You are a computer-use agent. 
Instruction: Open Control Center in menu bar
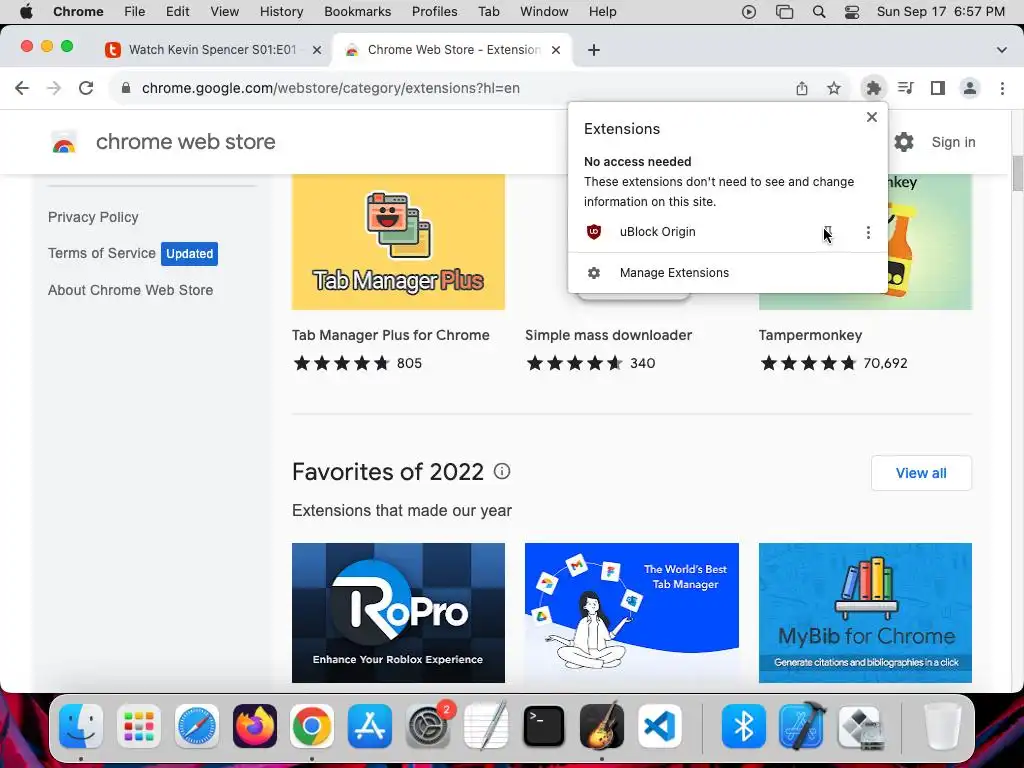pos(852,12)
